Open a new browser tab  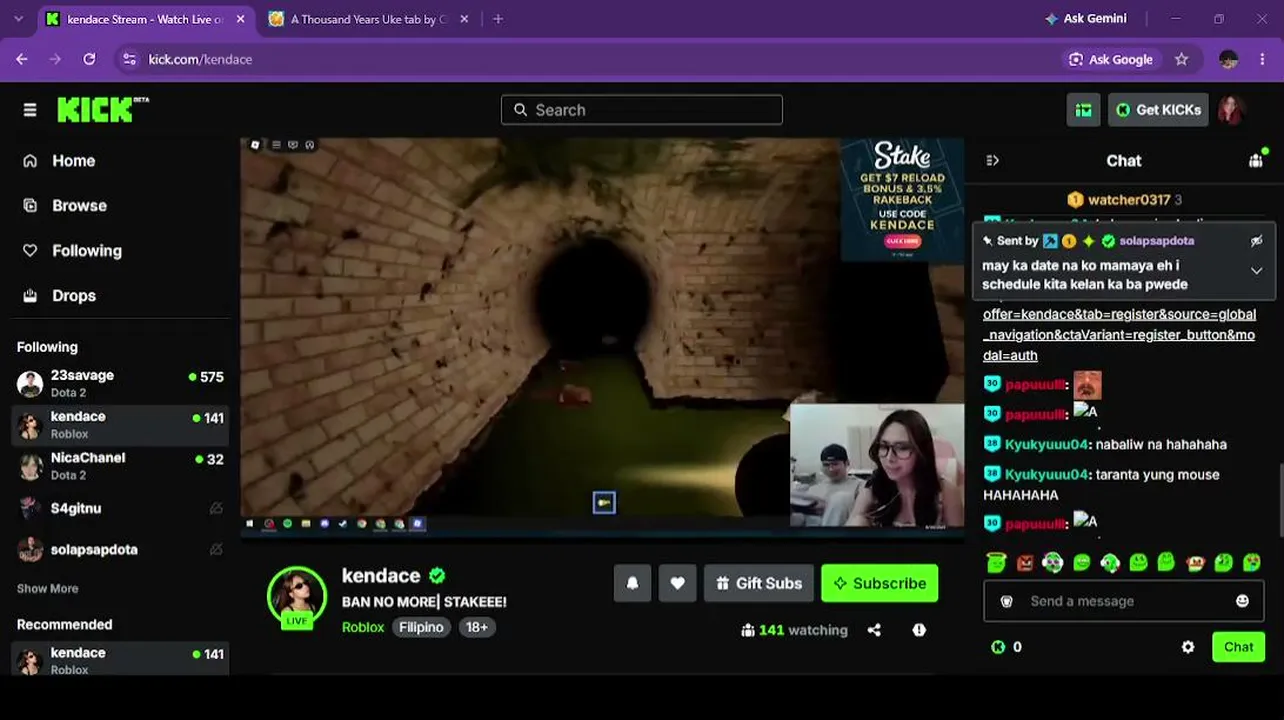[498, 19]
